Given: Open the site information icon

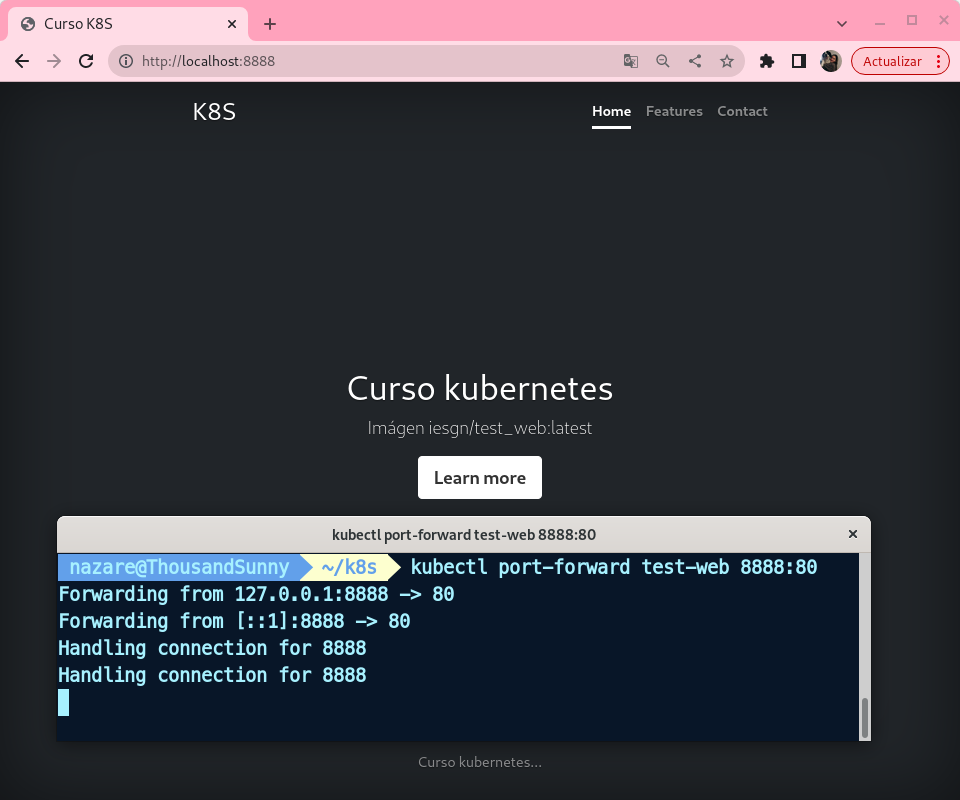Looking at the screenshot, I should coord(126,61).
